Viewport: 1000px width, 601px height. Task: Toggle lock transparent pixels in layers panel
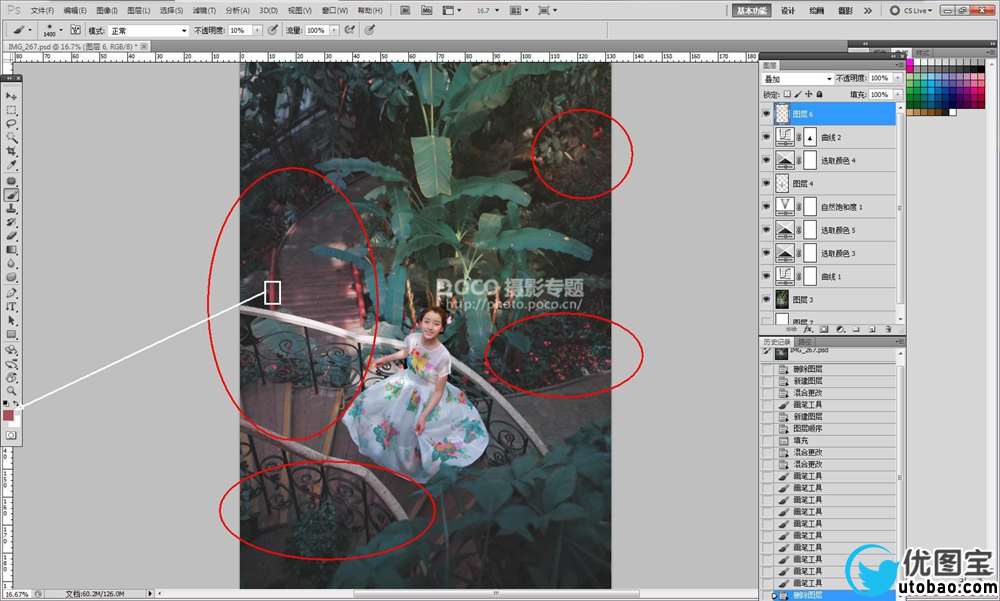click(787, 94)
